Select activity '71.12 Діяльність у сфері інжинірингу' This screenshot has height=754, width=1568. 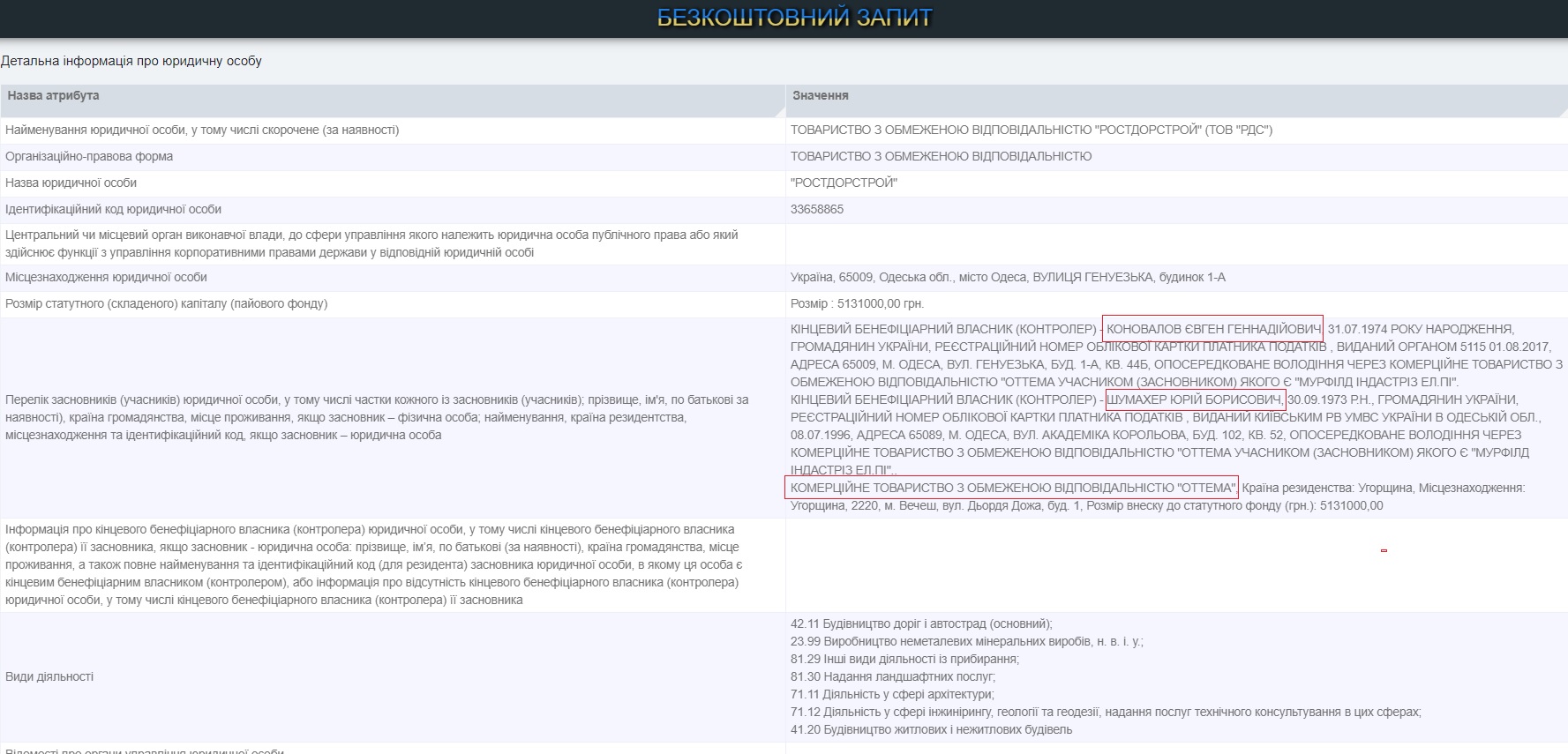(1106, 712)
